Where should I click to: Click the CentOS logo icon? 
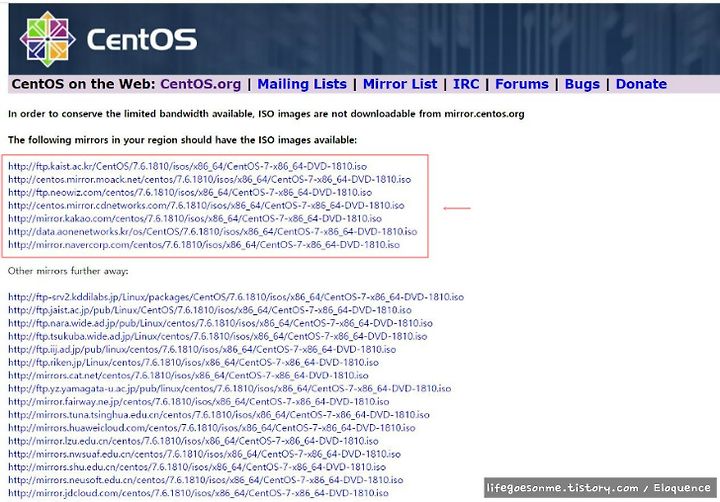click(x=48, y=39)
